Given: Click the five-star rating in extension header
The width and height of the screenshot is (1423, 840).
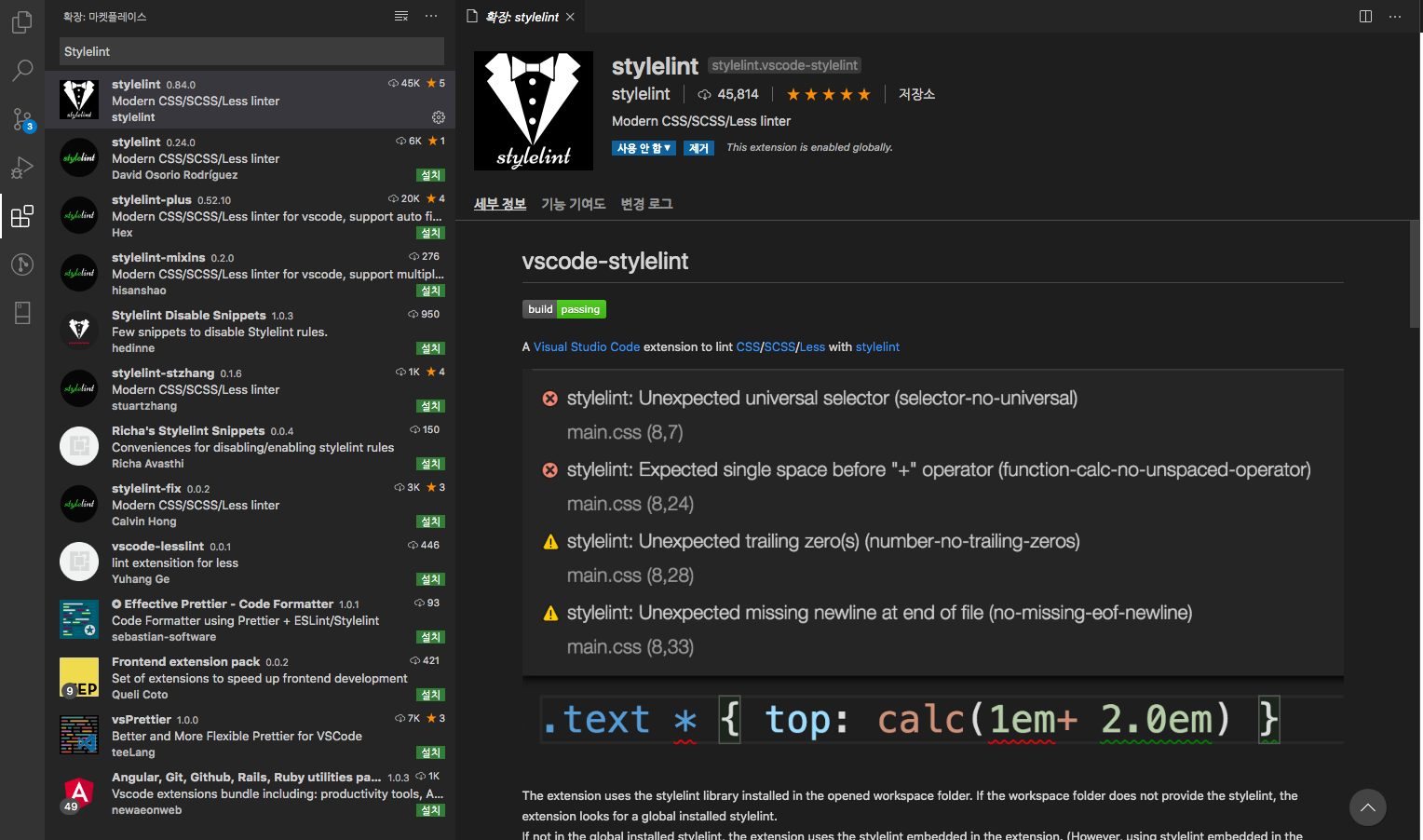Looking at the screenshot, I should (829, 94).
